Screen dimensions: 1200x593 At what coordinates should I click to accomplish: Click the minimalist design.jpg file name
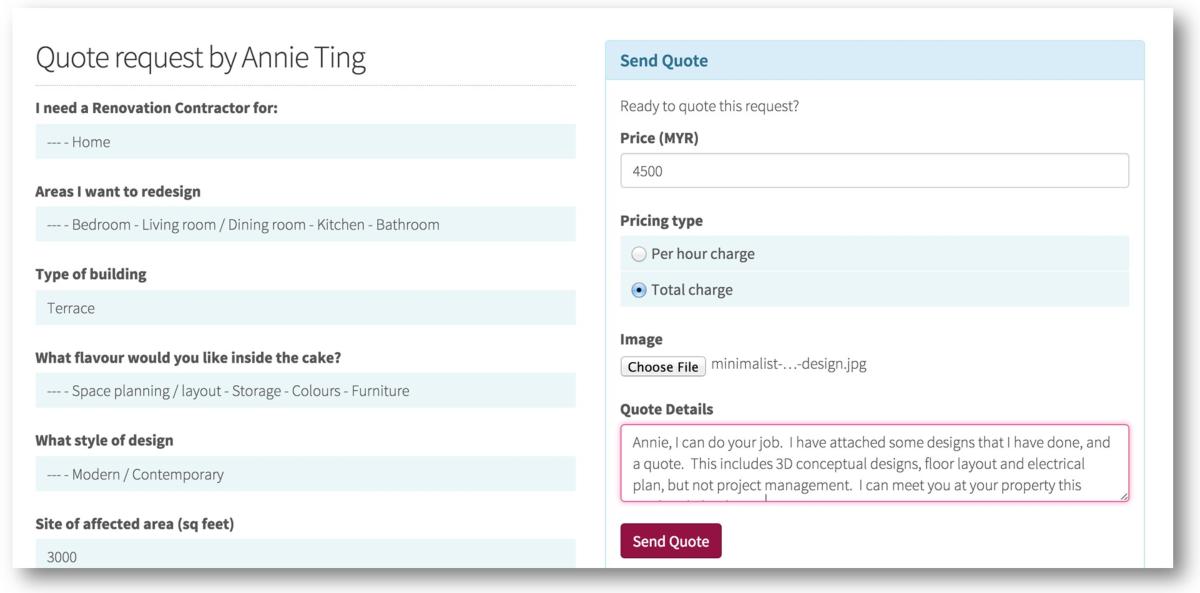tap(788, 364)
